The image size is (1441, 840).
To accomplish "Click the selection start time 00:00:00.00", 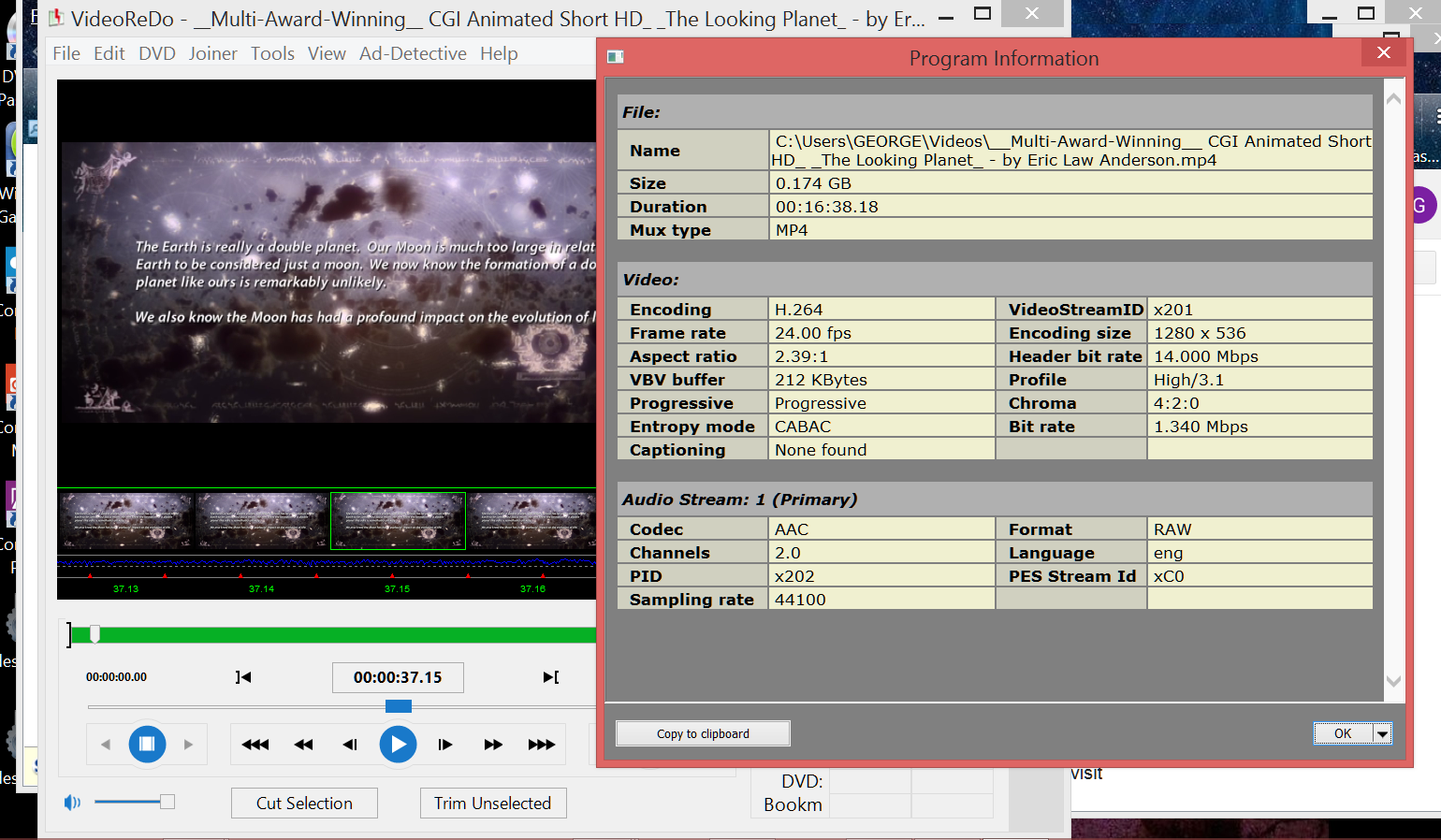I will click(x=116, y=677).
